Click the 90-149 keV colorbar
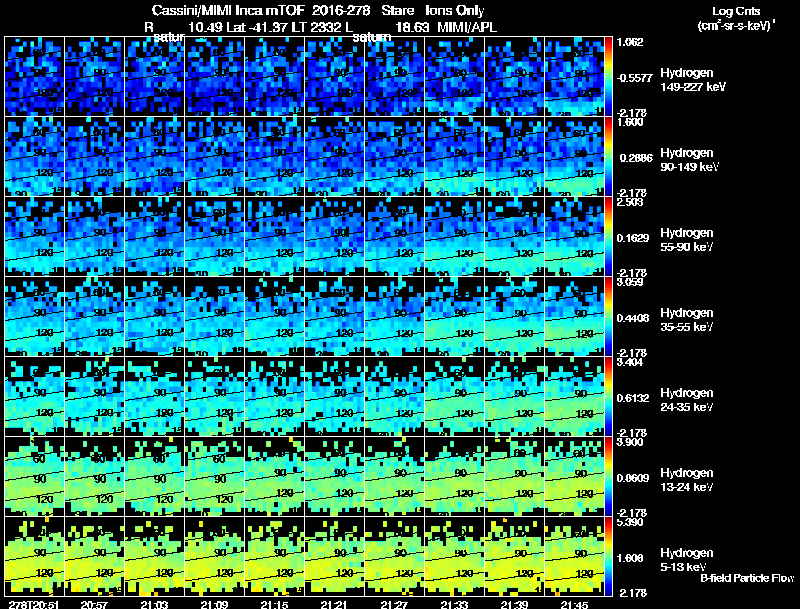 point(608,157)
